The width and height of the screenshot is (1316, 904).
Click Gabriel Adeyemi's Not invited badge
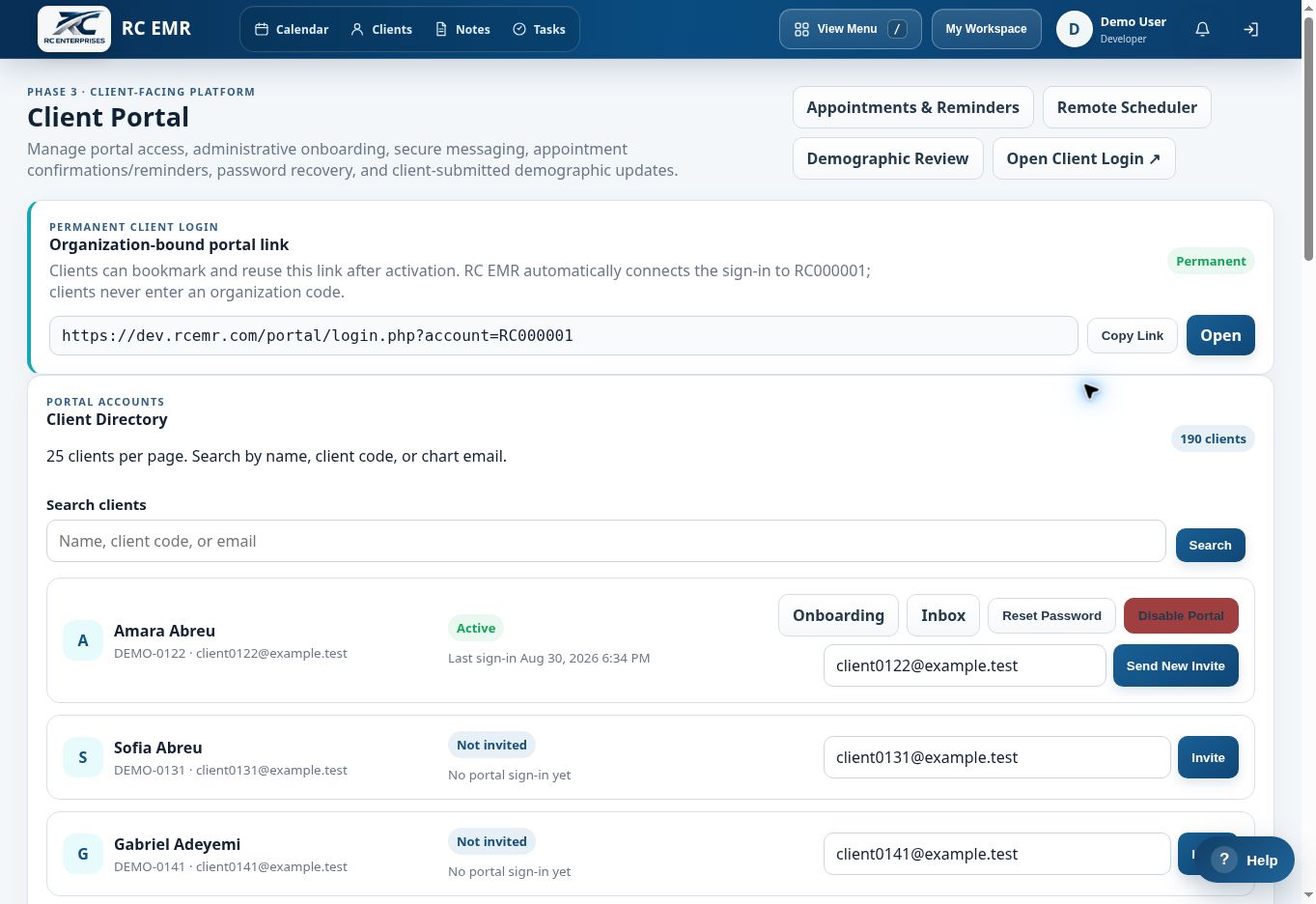(491, 841)
